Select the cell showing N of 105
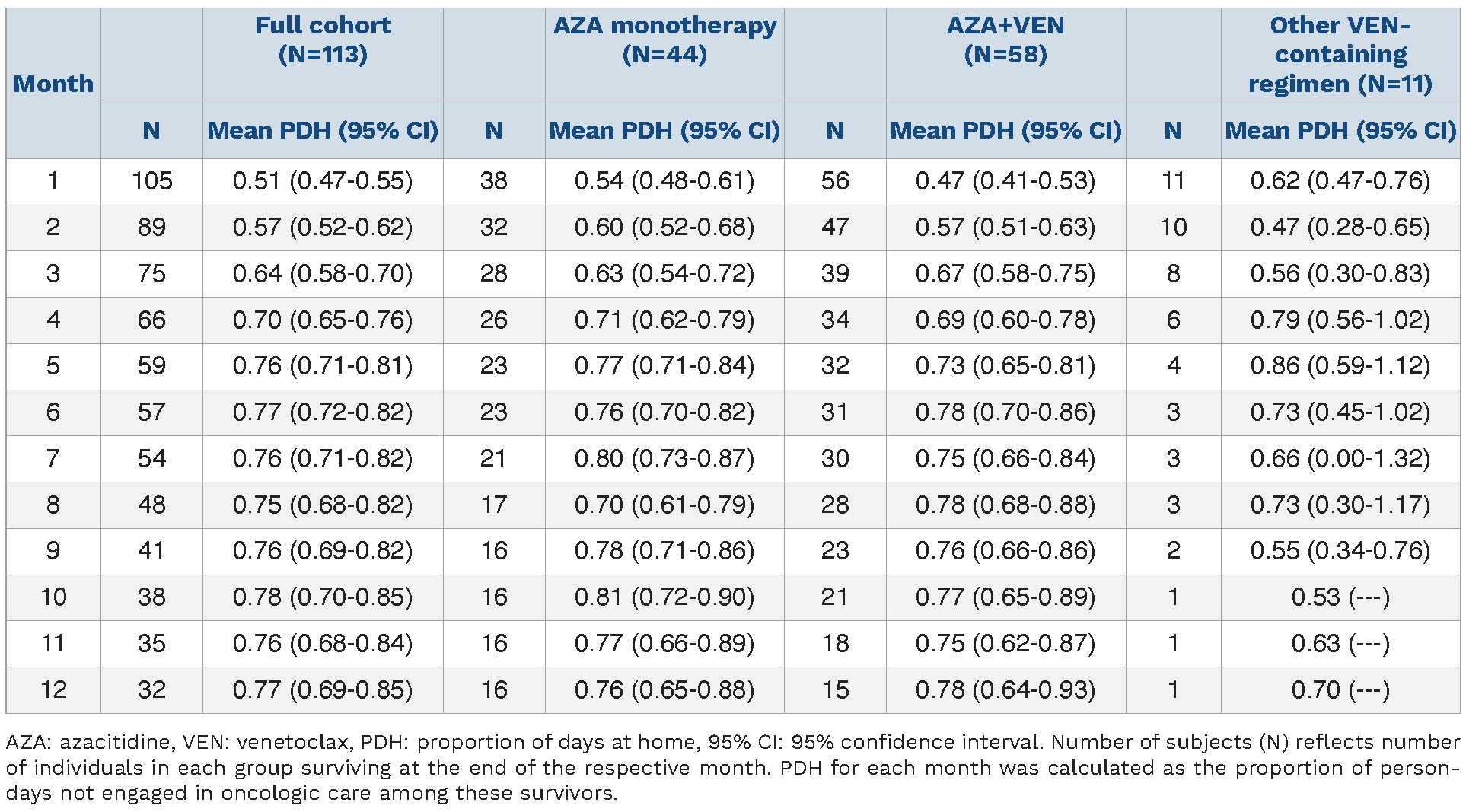Screen dimensions: 1466x812 click(151, 181)
